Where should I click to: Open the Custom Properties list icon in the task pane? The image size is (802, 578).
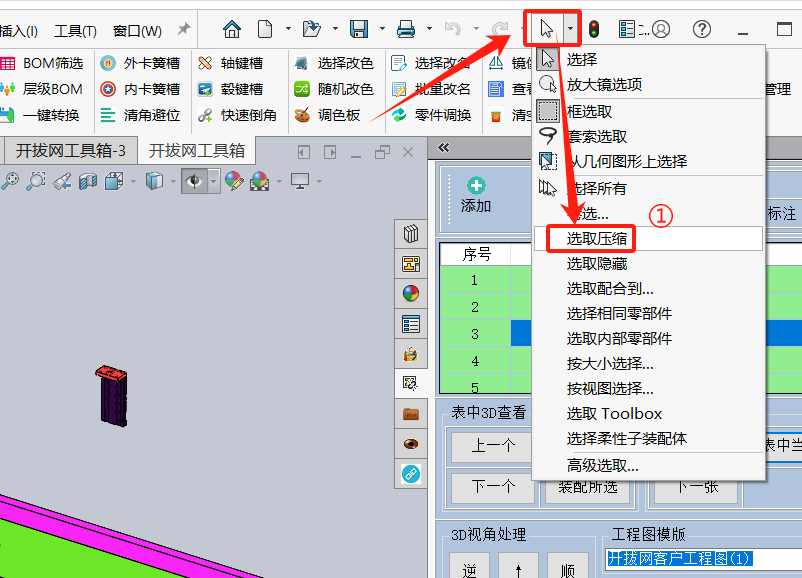click(x=411, y=324)
